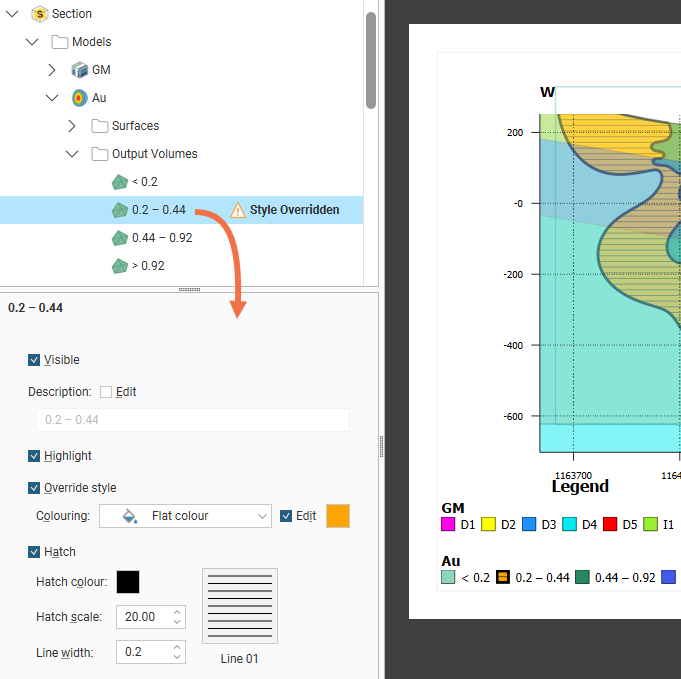This screenshot has height=679, width=681.
Task: Click the GM geological model icon
Action: pos(79,70)
